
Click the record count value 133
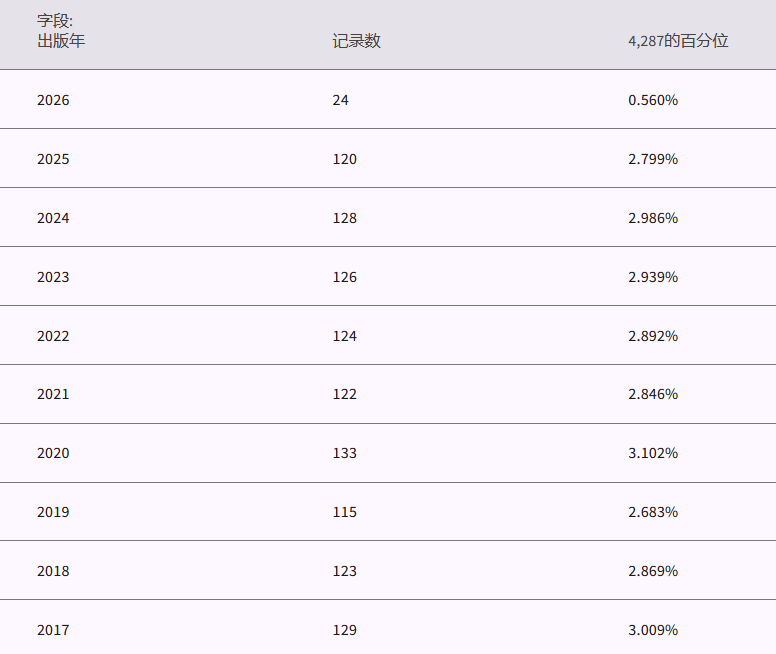(x=345, y=453)
